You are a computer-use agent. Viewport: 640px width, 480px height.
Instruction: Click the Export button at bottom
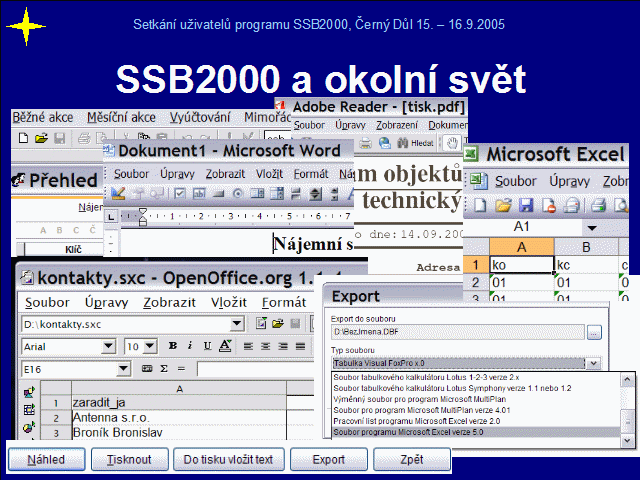click(329, 459)
